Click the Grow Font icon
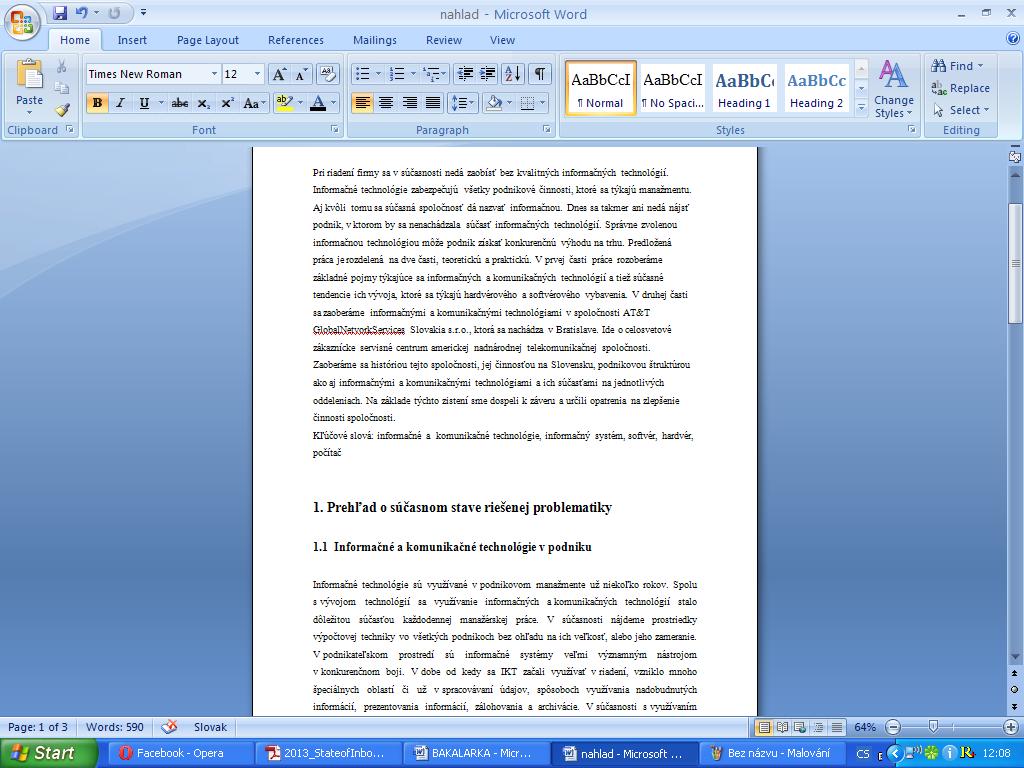The image size is (1024, 768). pos(279,74)
